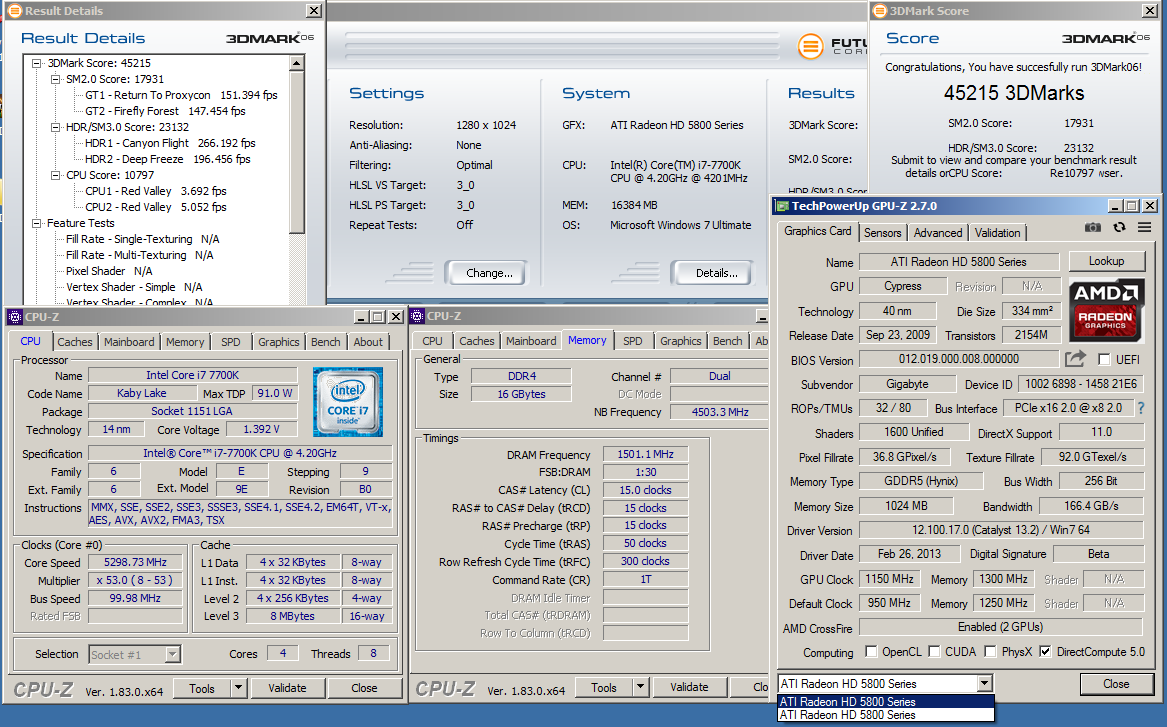This screenshot has width=1167, height=727.
Task: Click the Result Details window title icon
Action: 13,10
